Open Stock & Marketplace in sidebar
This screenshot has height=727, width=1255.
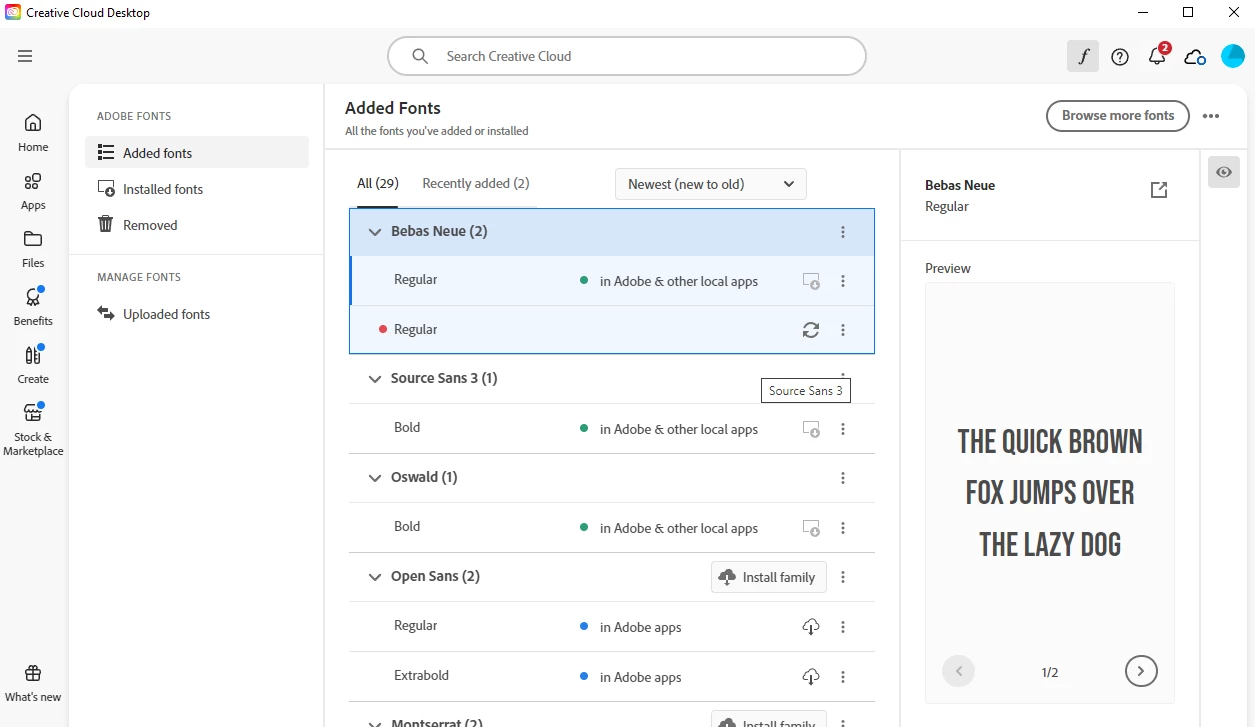tap(33, 430)
